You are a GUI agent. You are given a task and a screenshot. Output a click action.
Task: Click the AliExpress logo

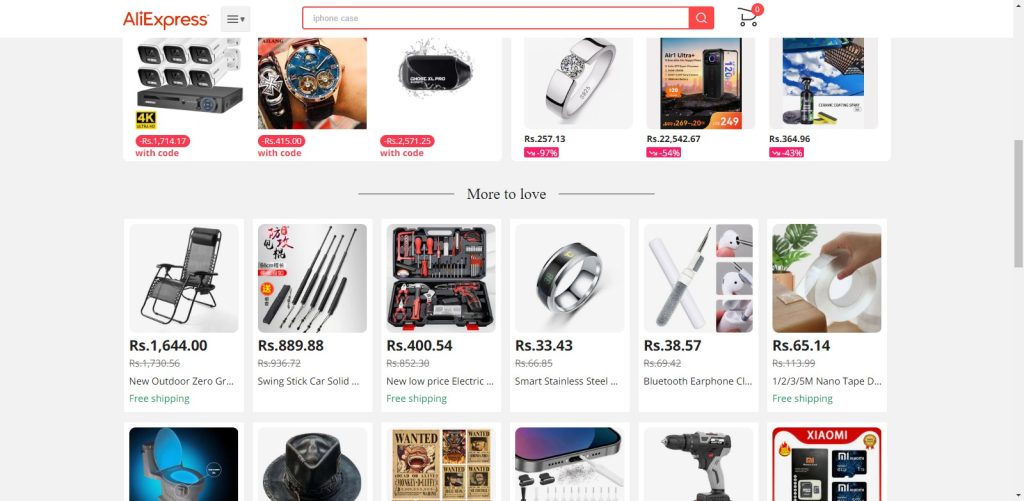point(166,20)
